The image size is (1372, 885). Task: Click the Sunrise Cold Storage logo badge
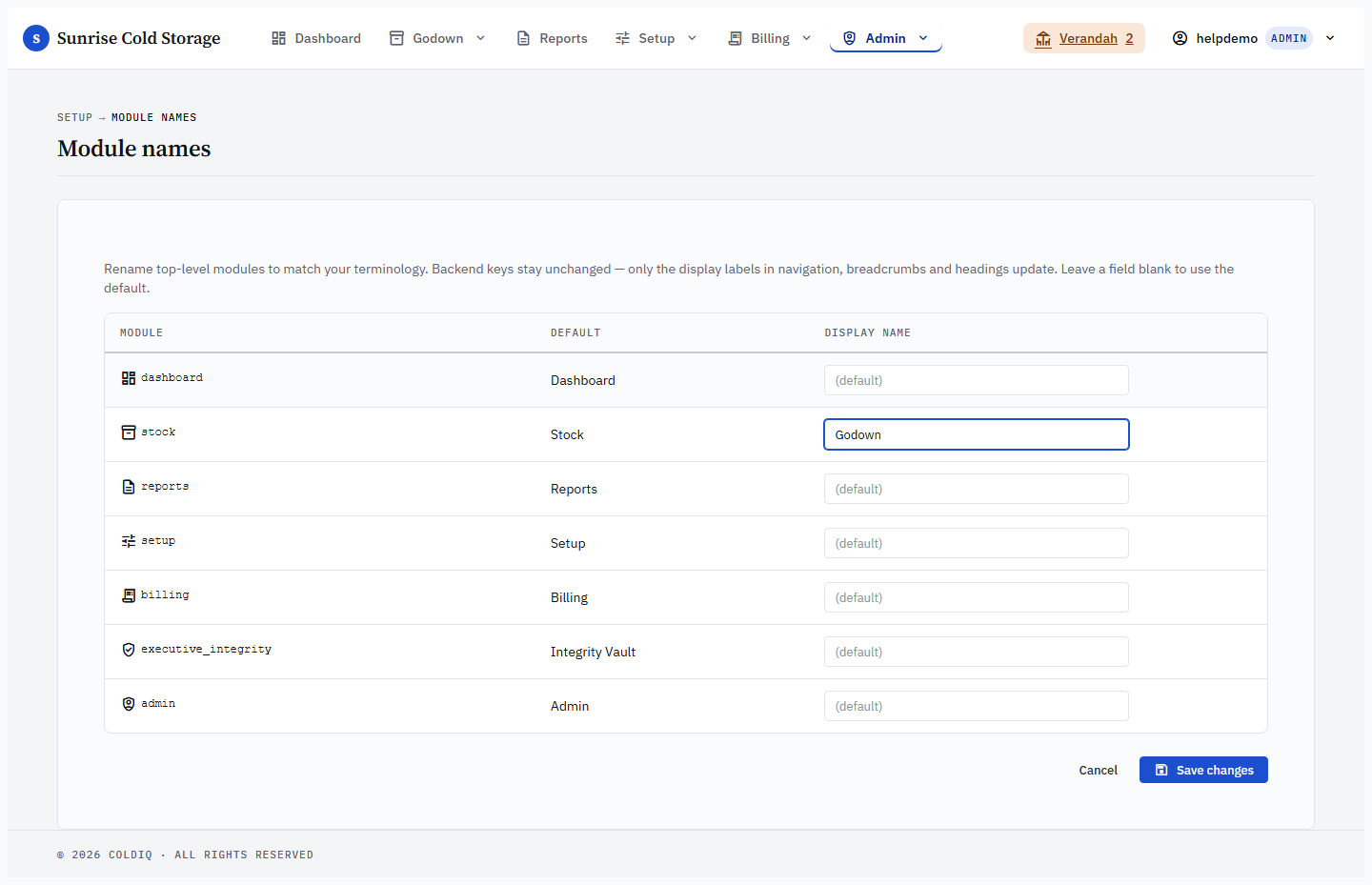[x=36, y=38]
